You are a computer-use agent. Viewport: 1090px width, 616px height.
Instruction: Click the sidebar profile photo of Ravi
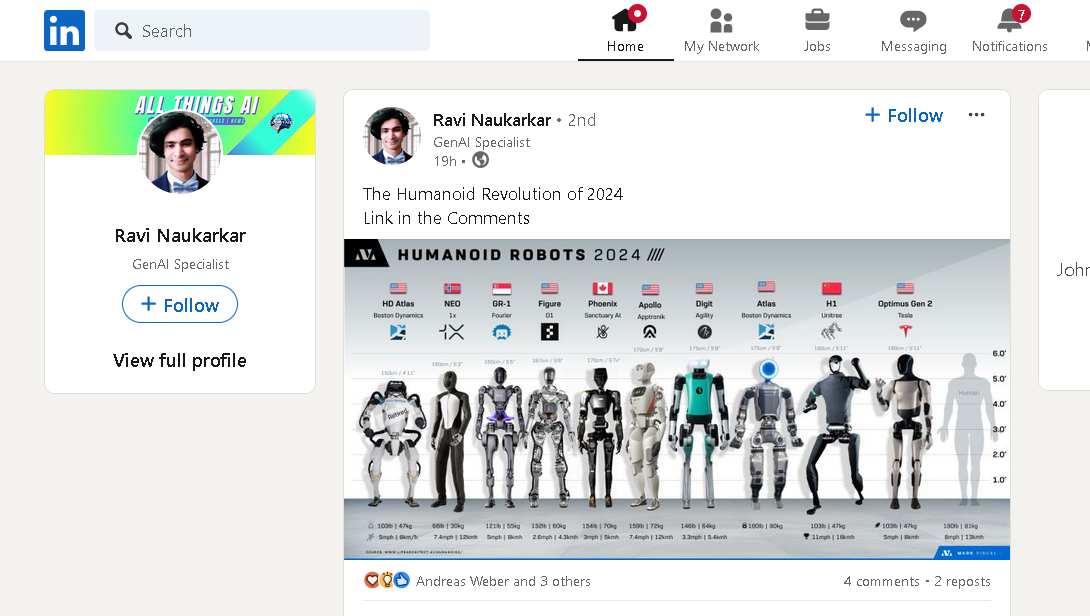[x=180, y=153]
